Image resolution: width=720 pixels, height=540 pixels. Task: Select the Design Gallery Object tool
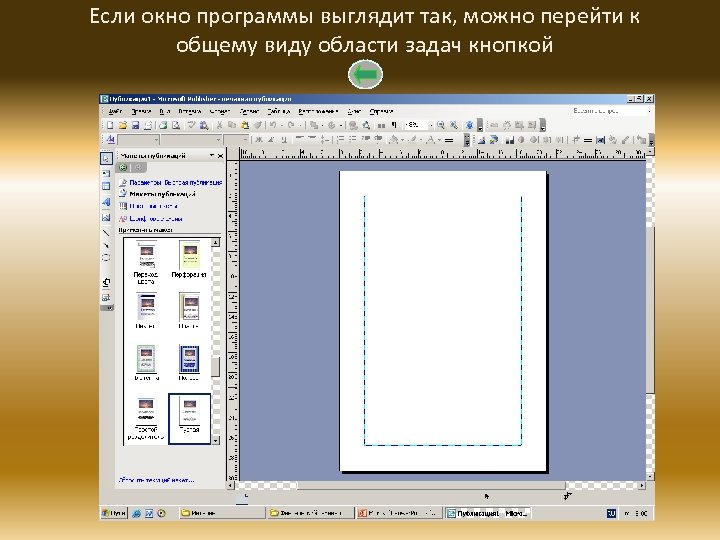[107, 297]
